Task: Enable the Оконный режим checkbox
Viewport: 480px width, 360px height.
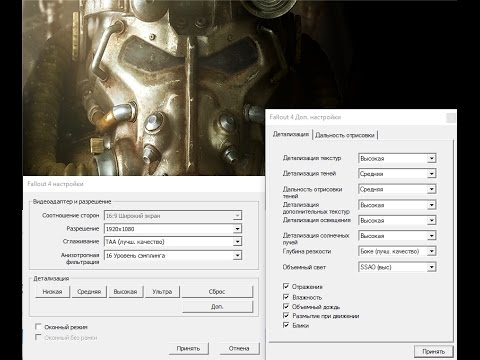Action: click(38, 326)
